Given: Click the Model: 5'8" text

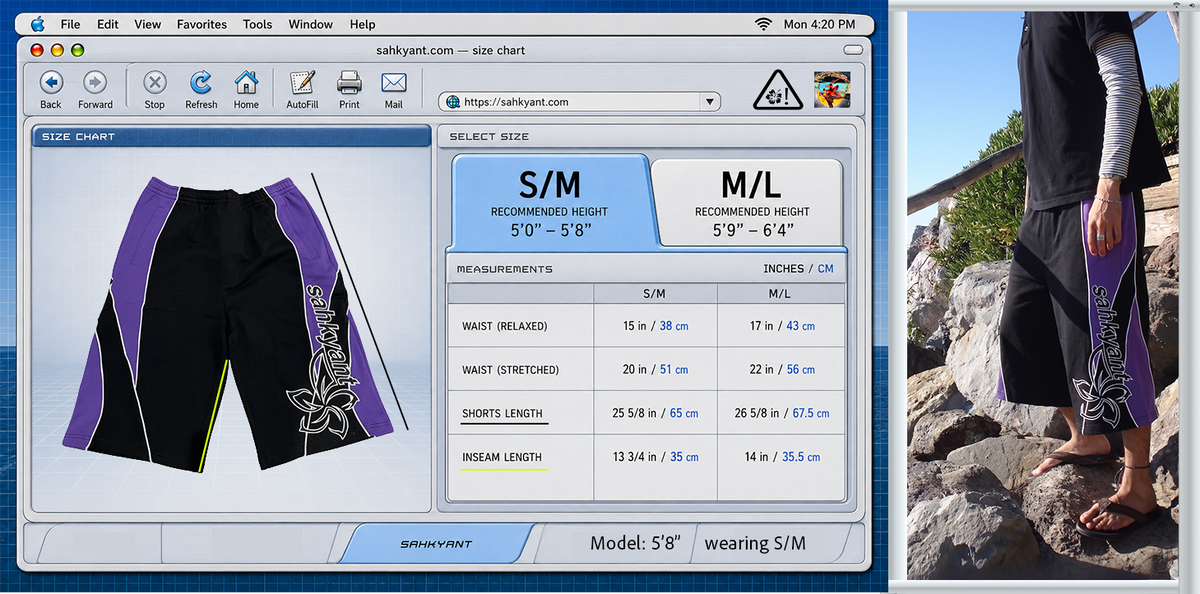Looking at the screenshot, I should point(635,543).
